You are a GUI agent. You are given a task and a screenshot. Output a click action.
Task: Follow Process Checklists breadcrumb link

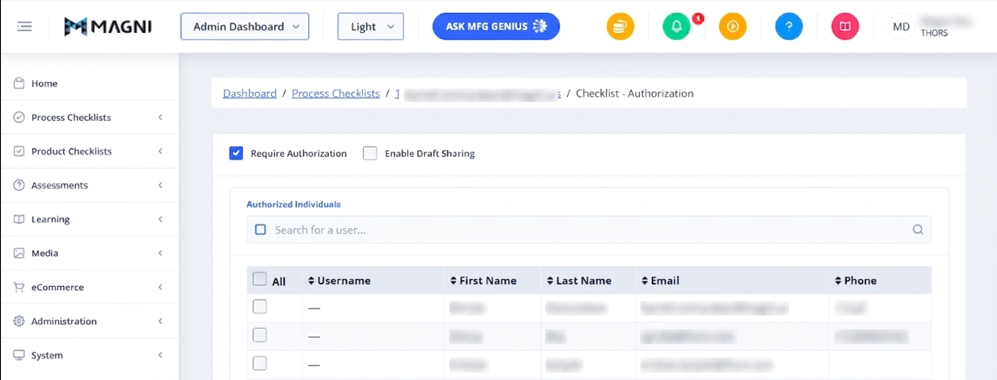(x=336, y=93)
